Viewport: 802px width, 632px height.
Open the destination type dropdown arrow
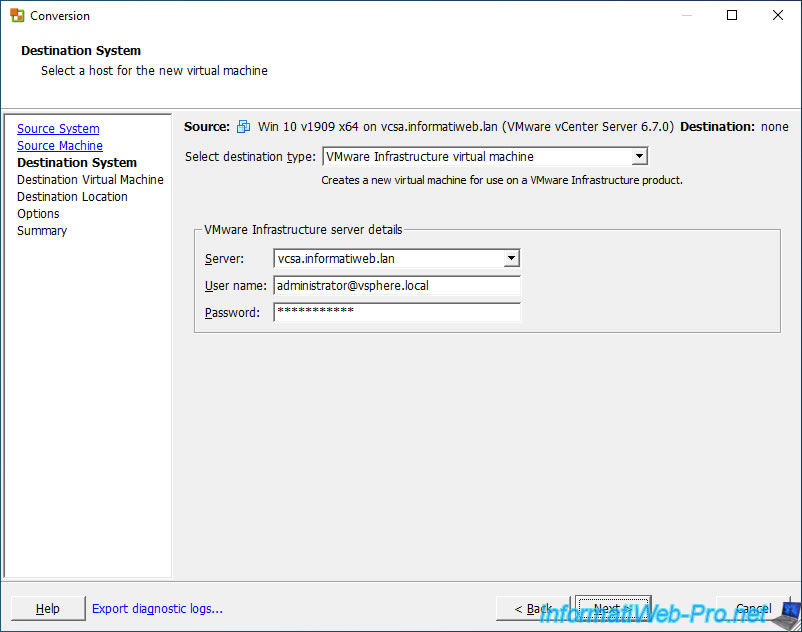[639, 156]
